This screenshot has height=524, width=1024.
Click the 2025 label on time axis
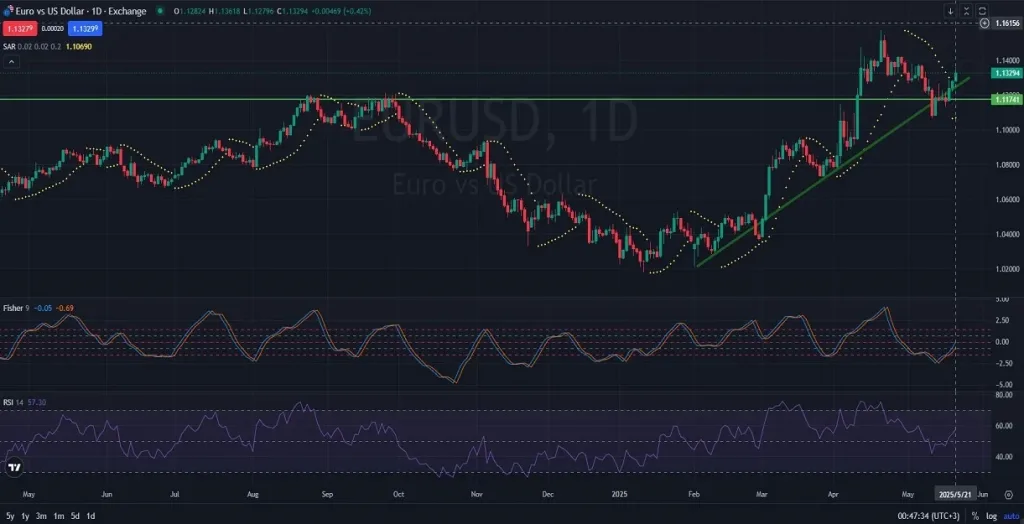click(x=618, y=495)
